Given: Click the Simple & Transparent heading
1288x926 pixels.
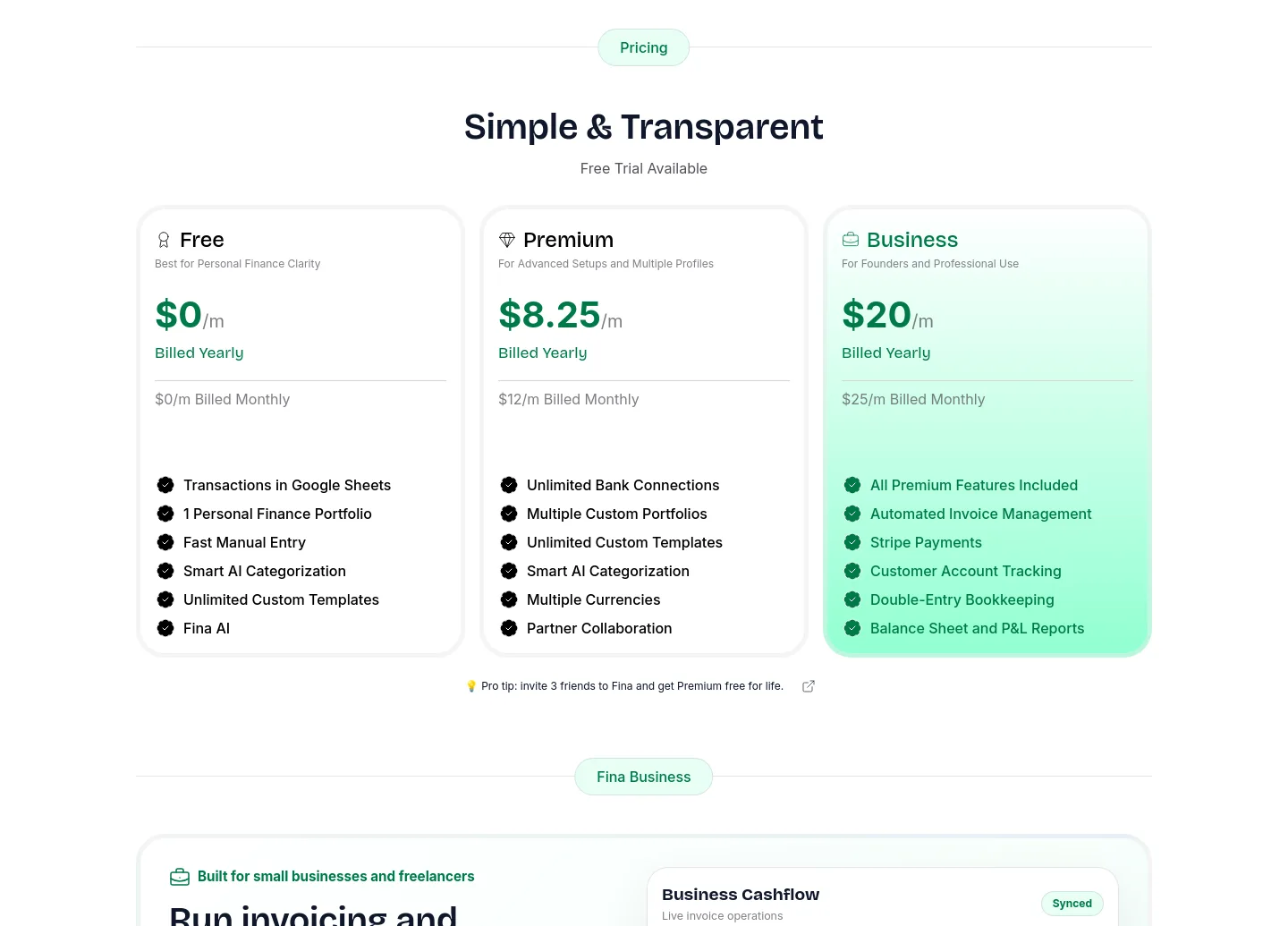Looking at the screenshot, I should click(x=644, y=127).
